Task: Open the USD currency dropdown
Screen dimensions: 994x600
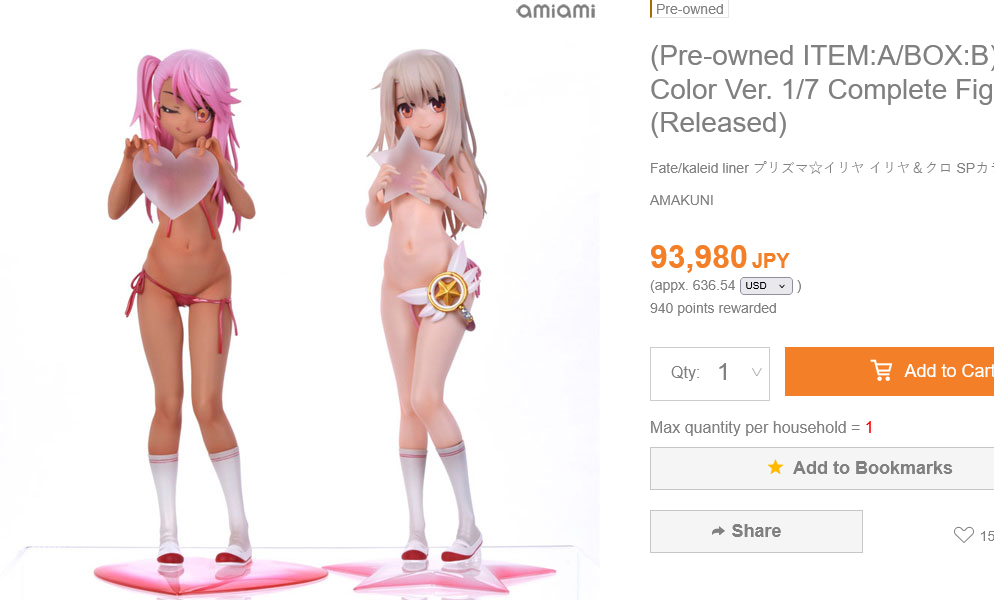Action: pyautogui.click(x=766, y=286)
